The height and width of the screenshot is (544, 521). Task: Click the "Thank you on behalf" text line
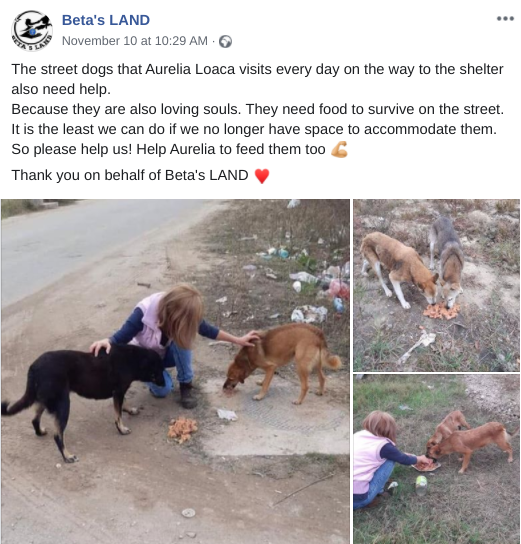130,175
